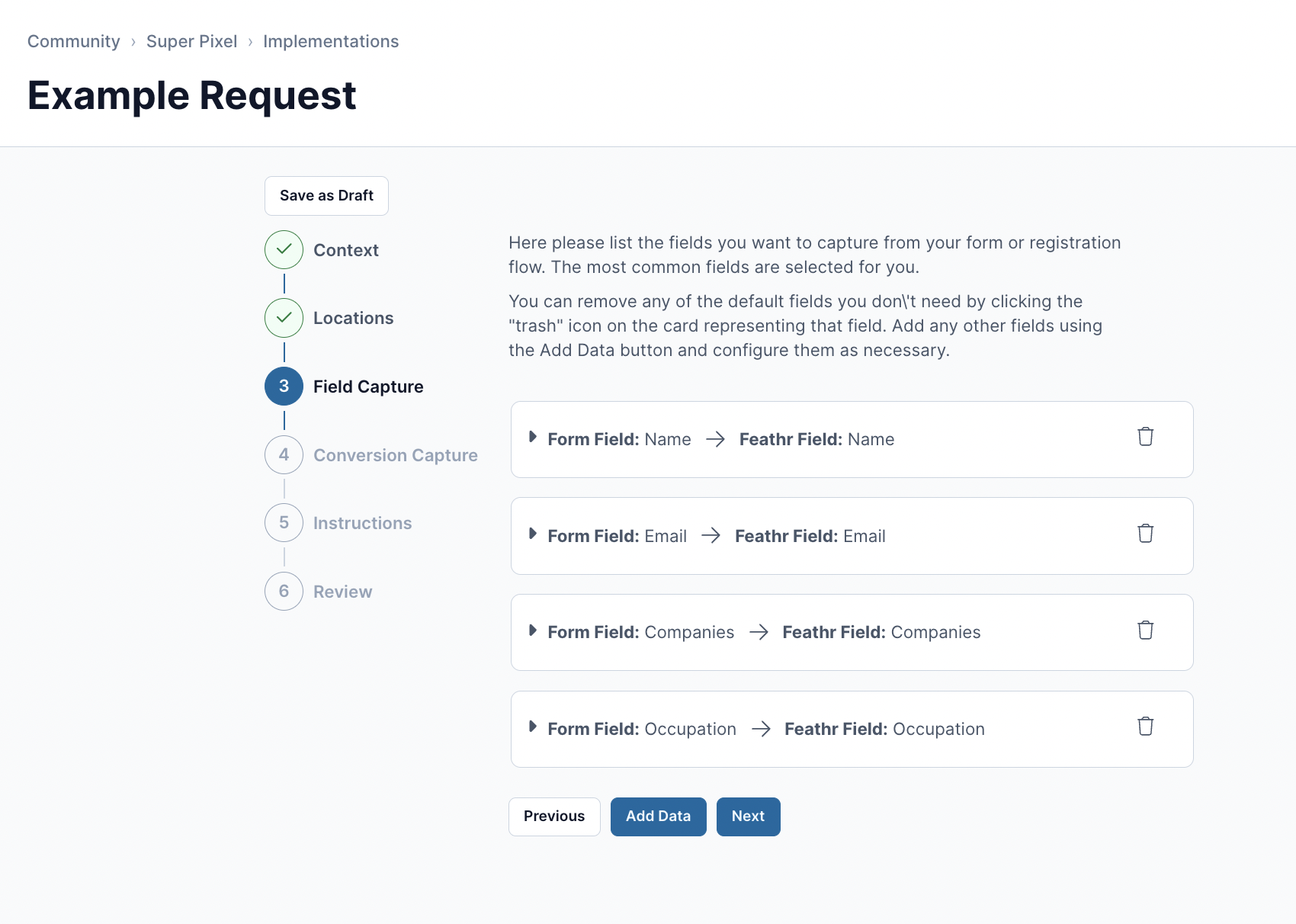This screenshot has height=924, width=1296.
Task: Go to the Conversion Capture step
Action: (x=396, y=455)
